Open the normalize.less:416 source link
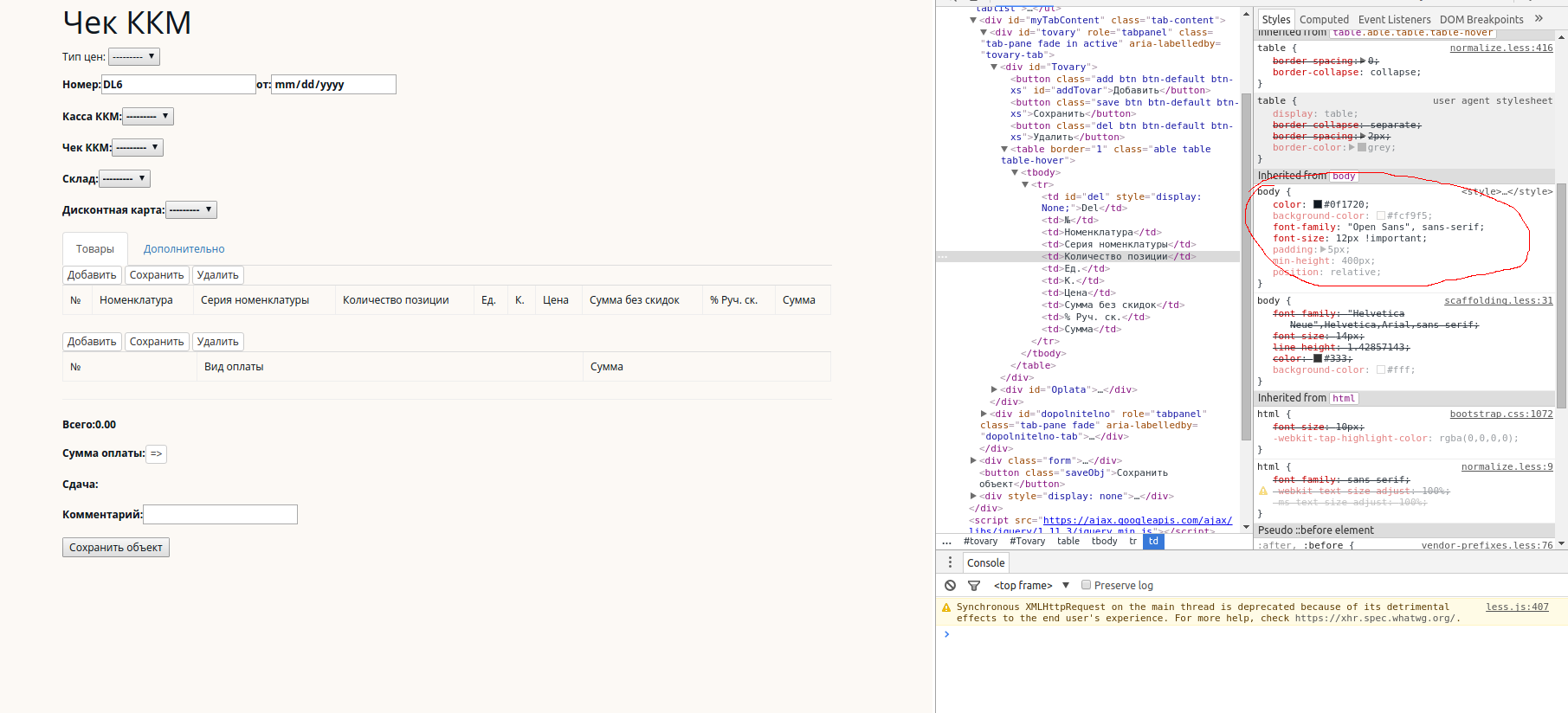 click(x=1501, y=48)
